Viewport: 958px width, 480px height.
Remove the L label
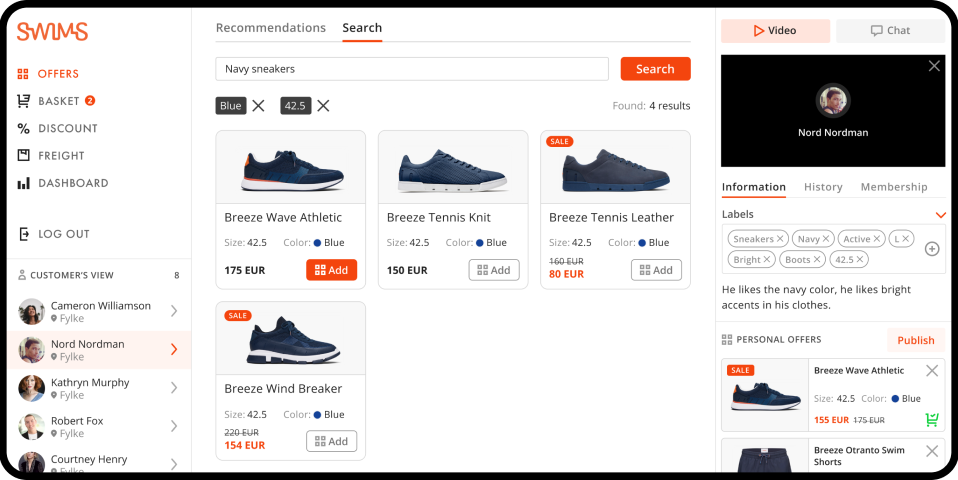905,239
